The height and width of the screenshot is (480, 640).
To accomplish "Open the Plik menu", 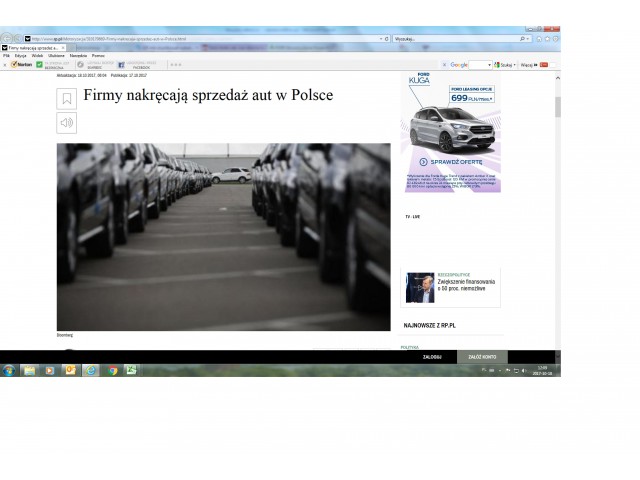I will tap(6, 55).
